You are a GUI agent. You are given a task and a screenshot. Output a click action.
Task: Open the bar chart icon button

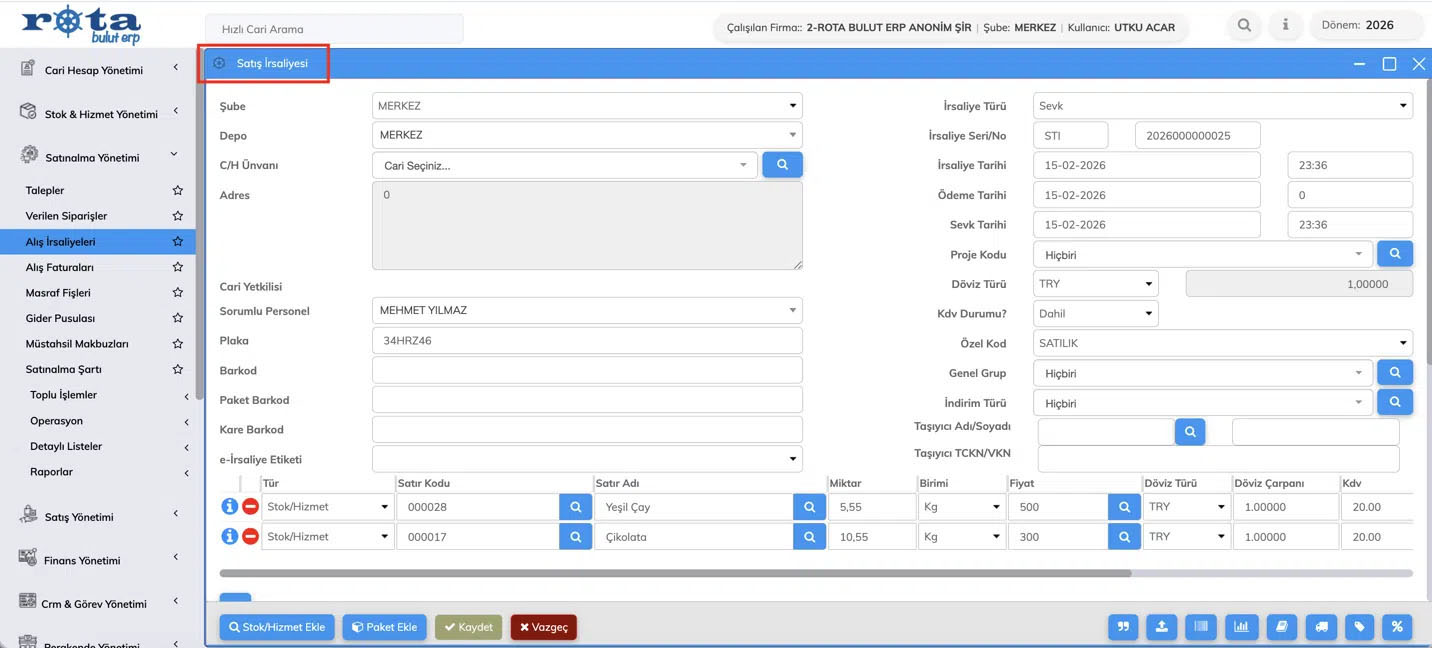(1241, 627)
